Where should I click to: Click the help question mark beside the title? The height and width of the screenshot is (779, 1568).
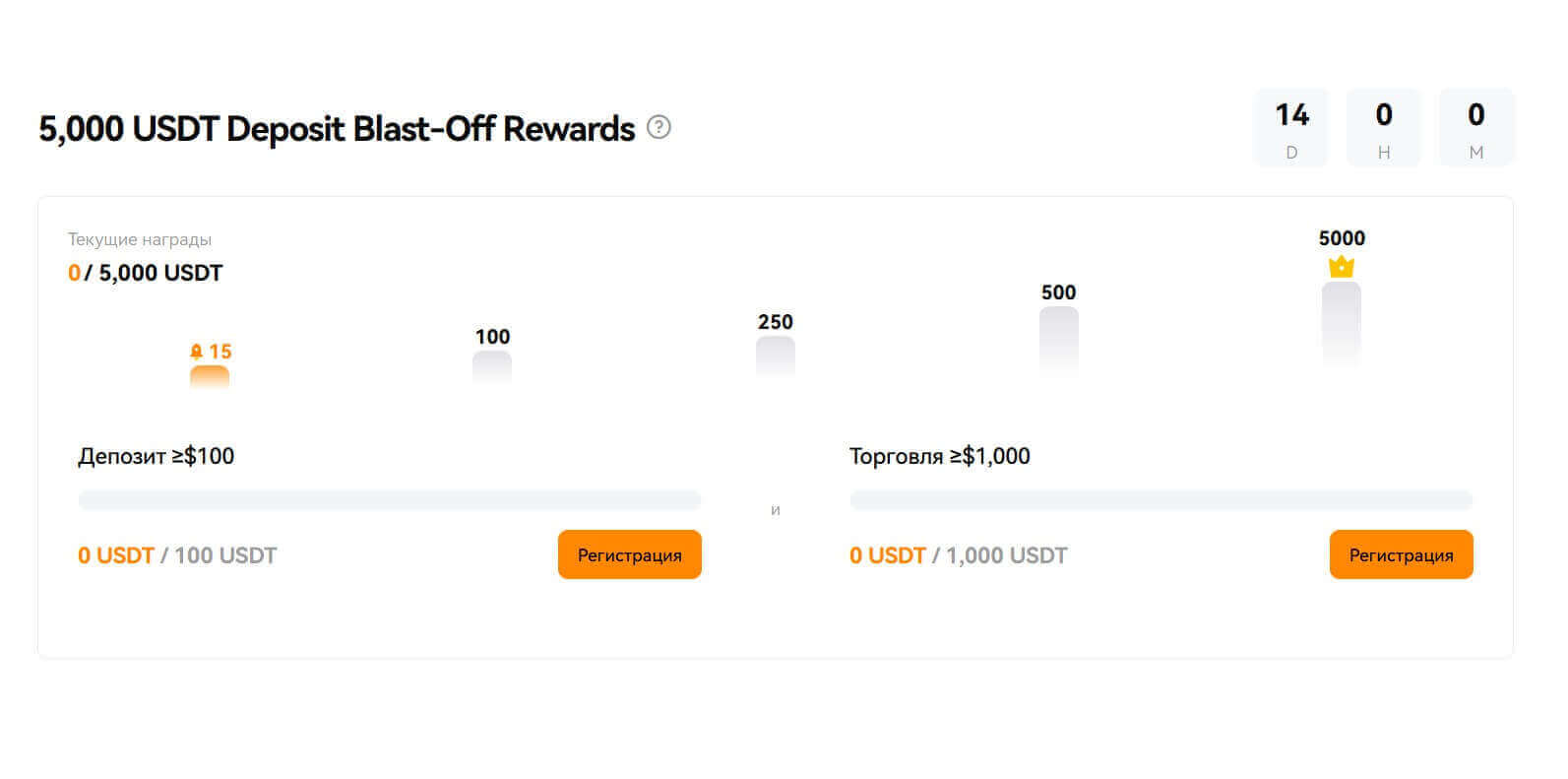coord(659,127)
